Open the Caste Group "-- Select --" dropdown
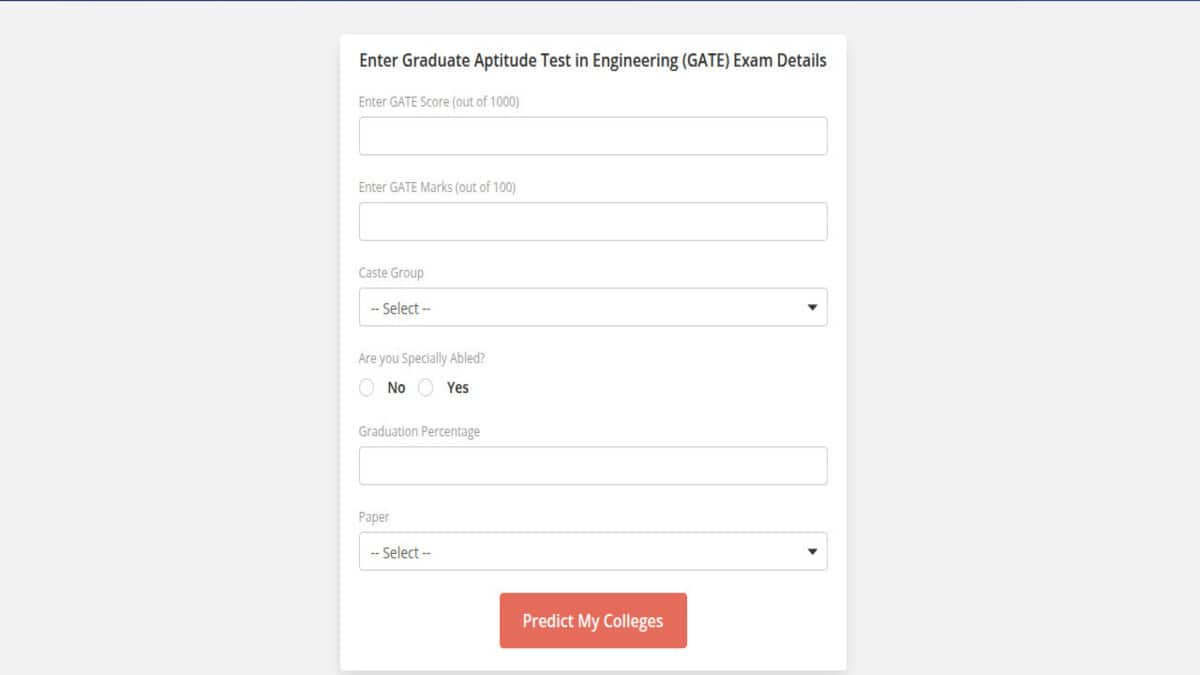 point(592,308)
